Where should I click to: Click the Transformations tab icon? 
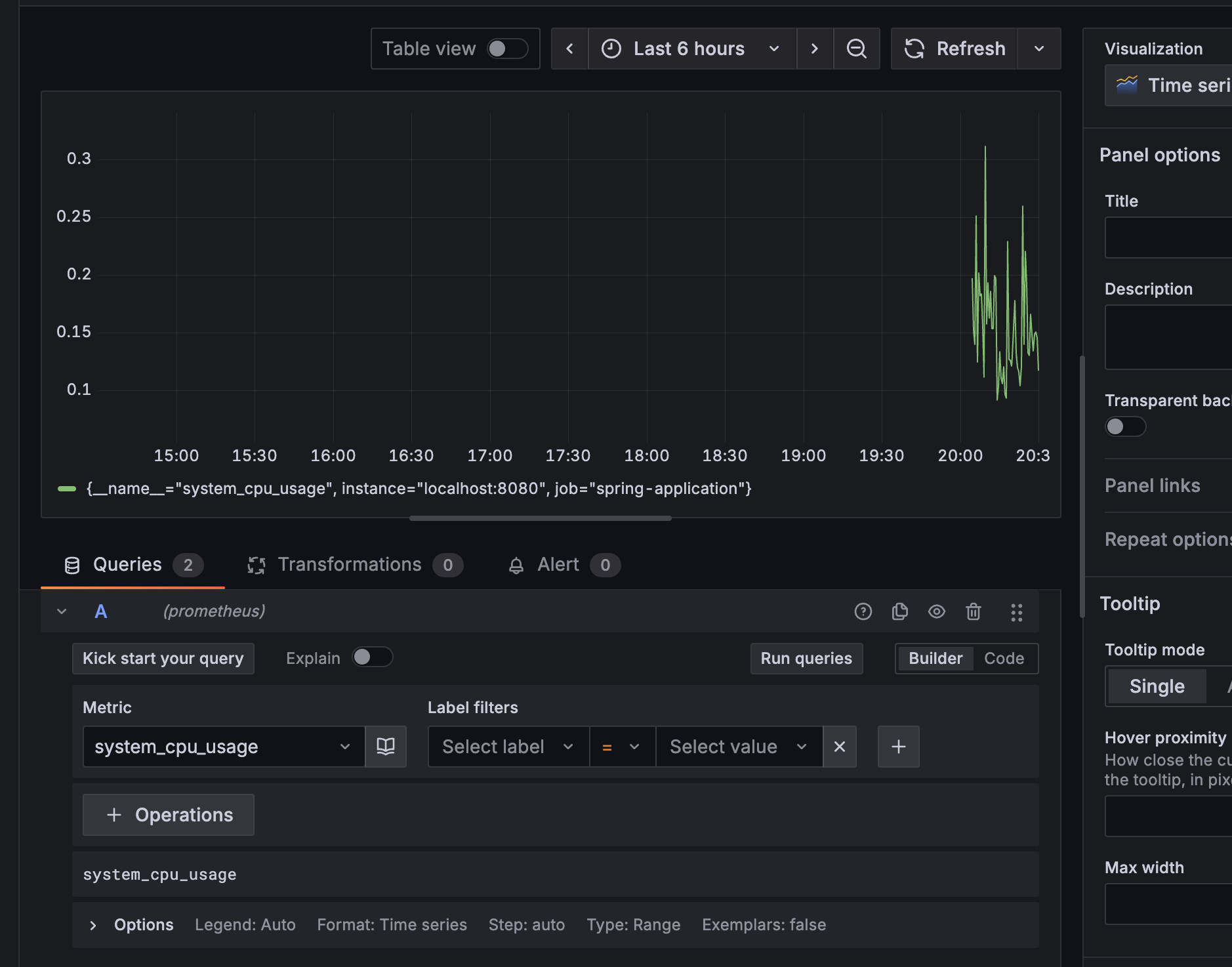click(x=256, y=566)
